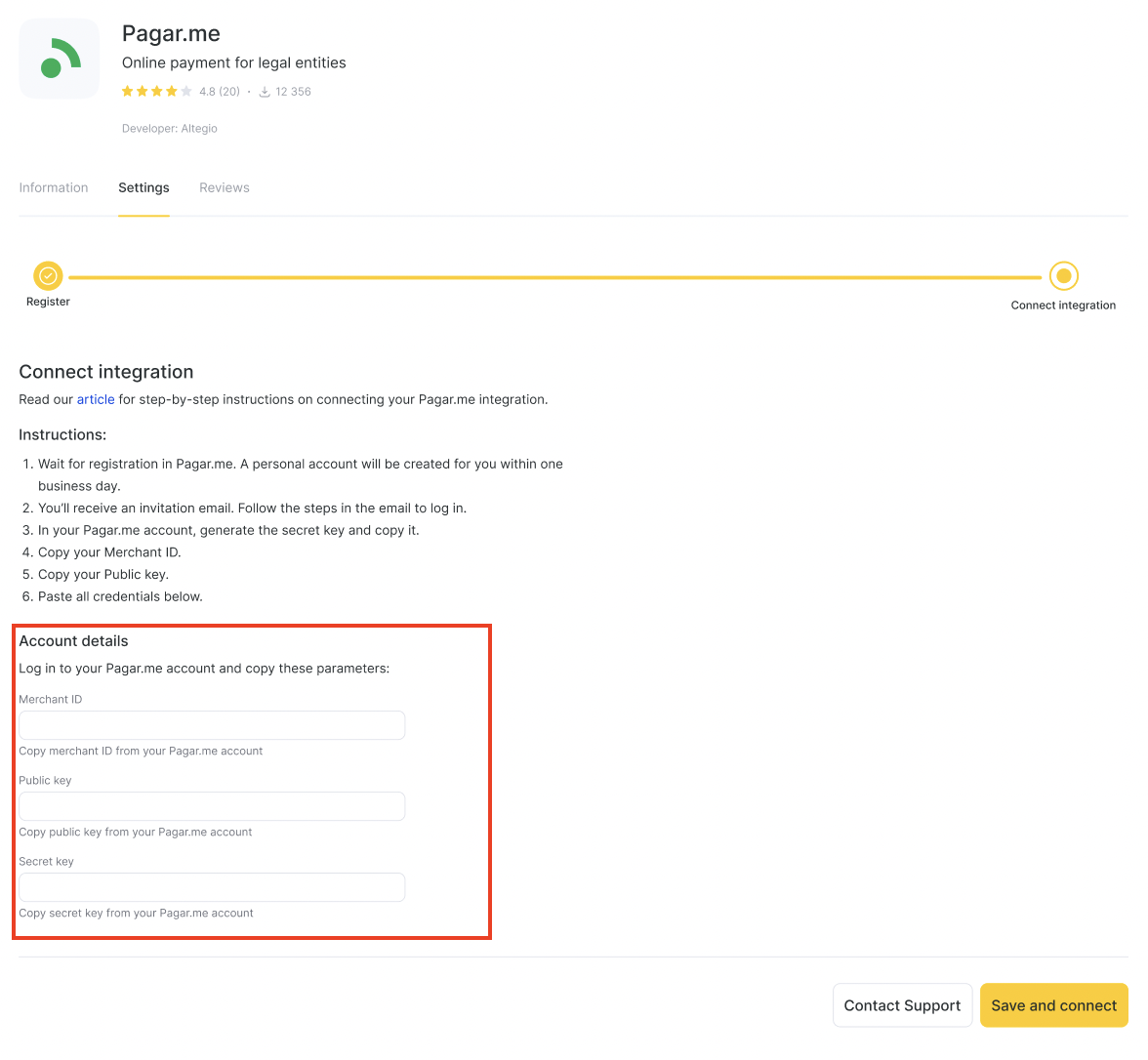Click the Register step label

tap(48, 302)
